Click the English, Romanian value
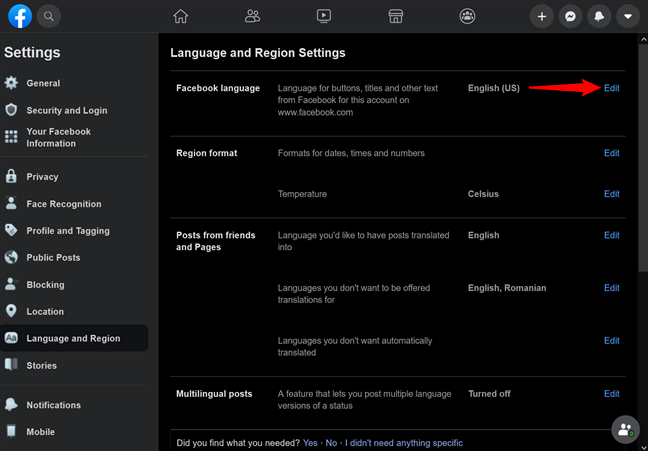This screenshot has width=648, height=451. [x=507, y=288]
